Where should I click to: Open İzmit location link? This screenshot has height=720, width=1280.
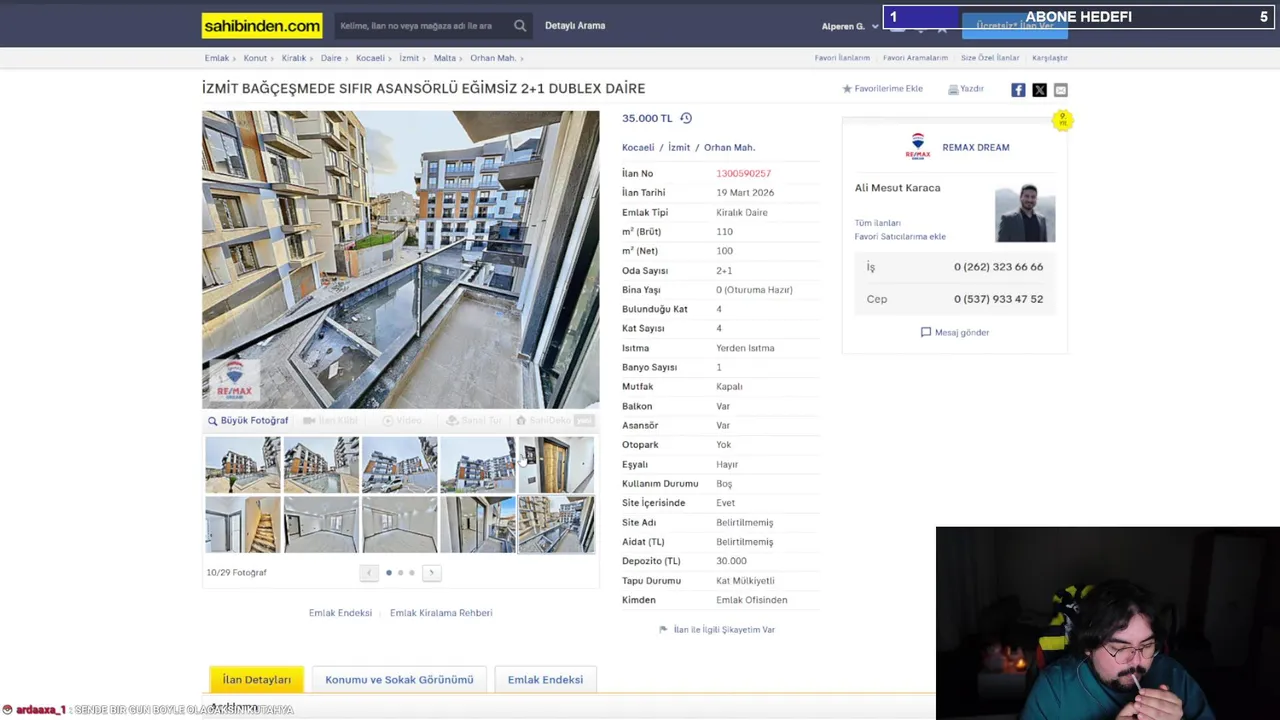679,147
